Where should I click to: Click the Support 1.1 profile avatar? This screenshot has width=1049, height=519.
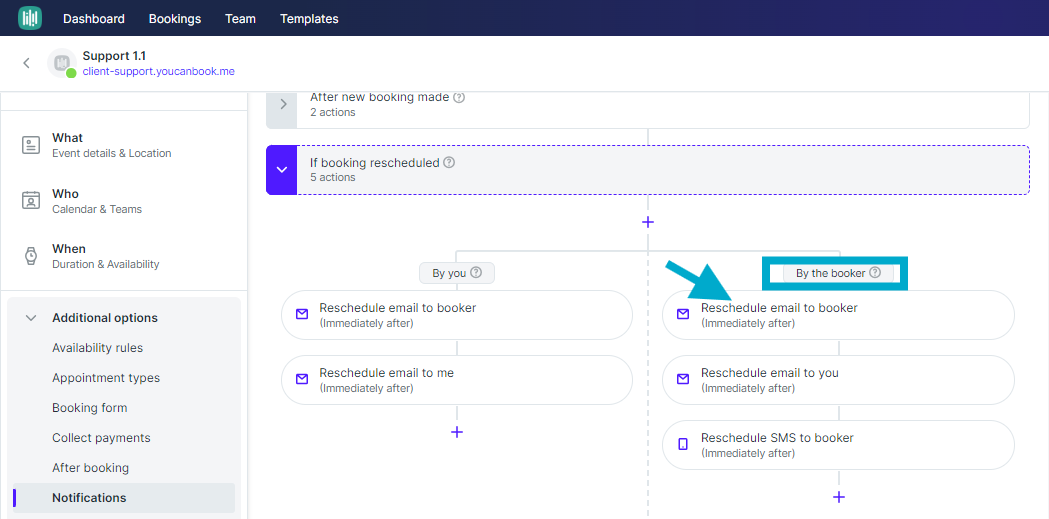[x=62, y=63]
